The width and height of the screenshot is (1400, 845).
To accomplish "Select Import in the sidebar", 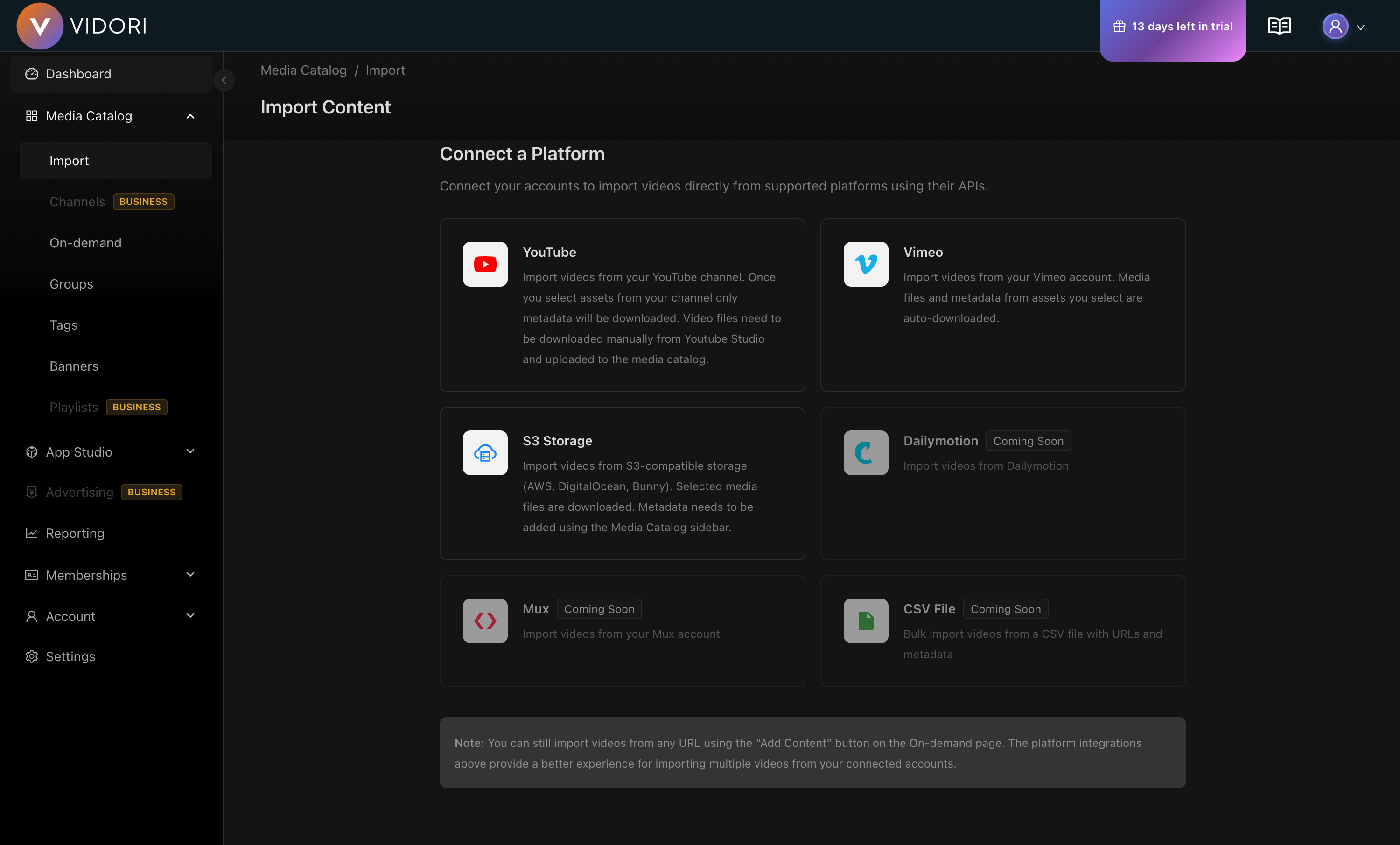I will point(70,161).
